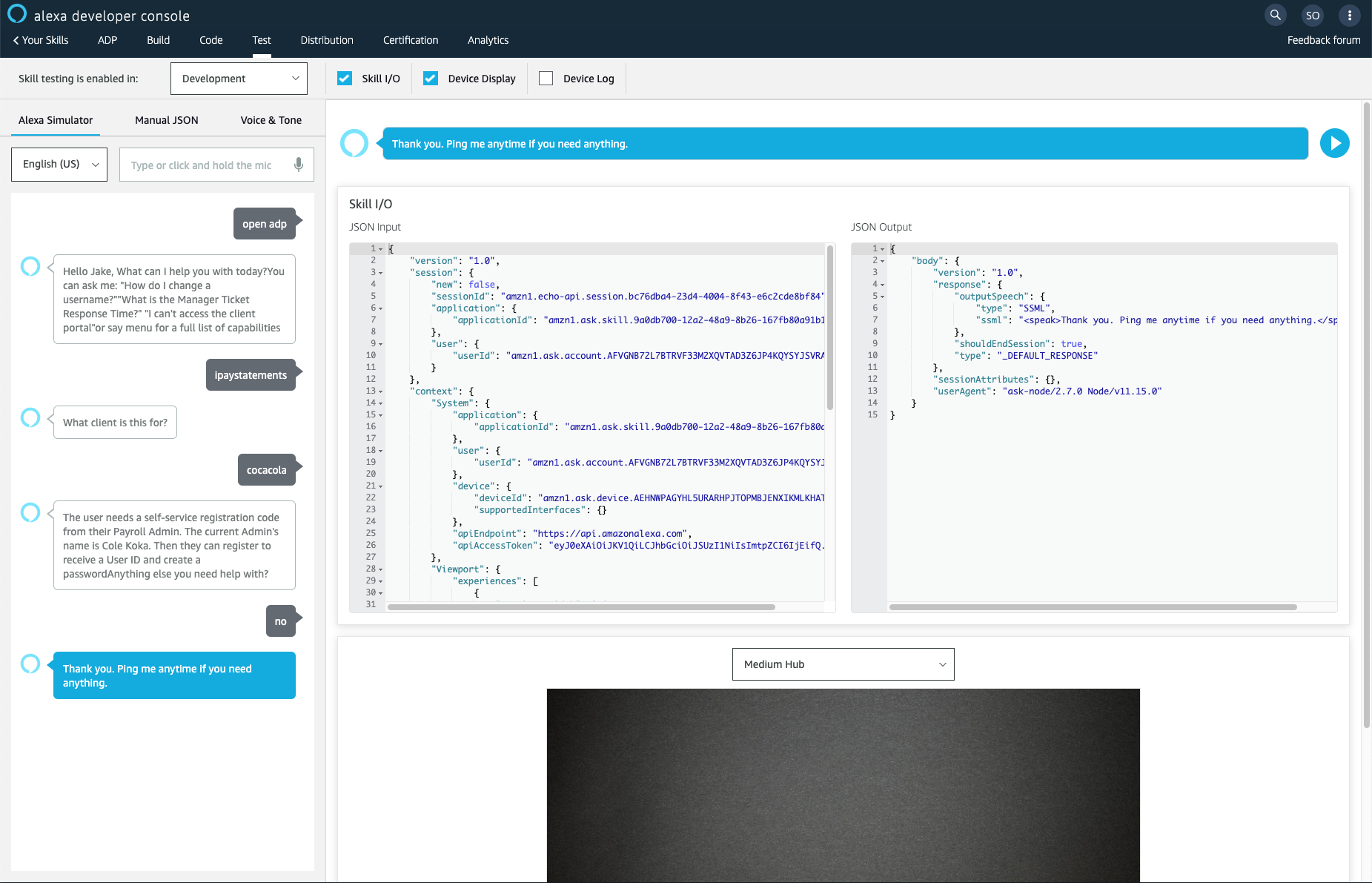Toggle the Skill I/O checkbox
1372x883 pixels.
pyautogui.click(x=345, y=79)
